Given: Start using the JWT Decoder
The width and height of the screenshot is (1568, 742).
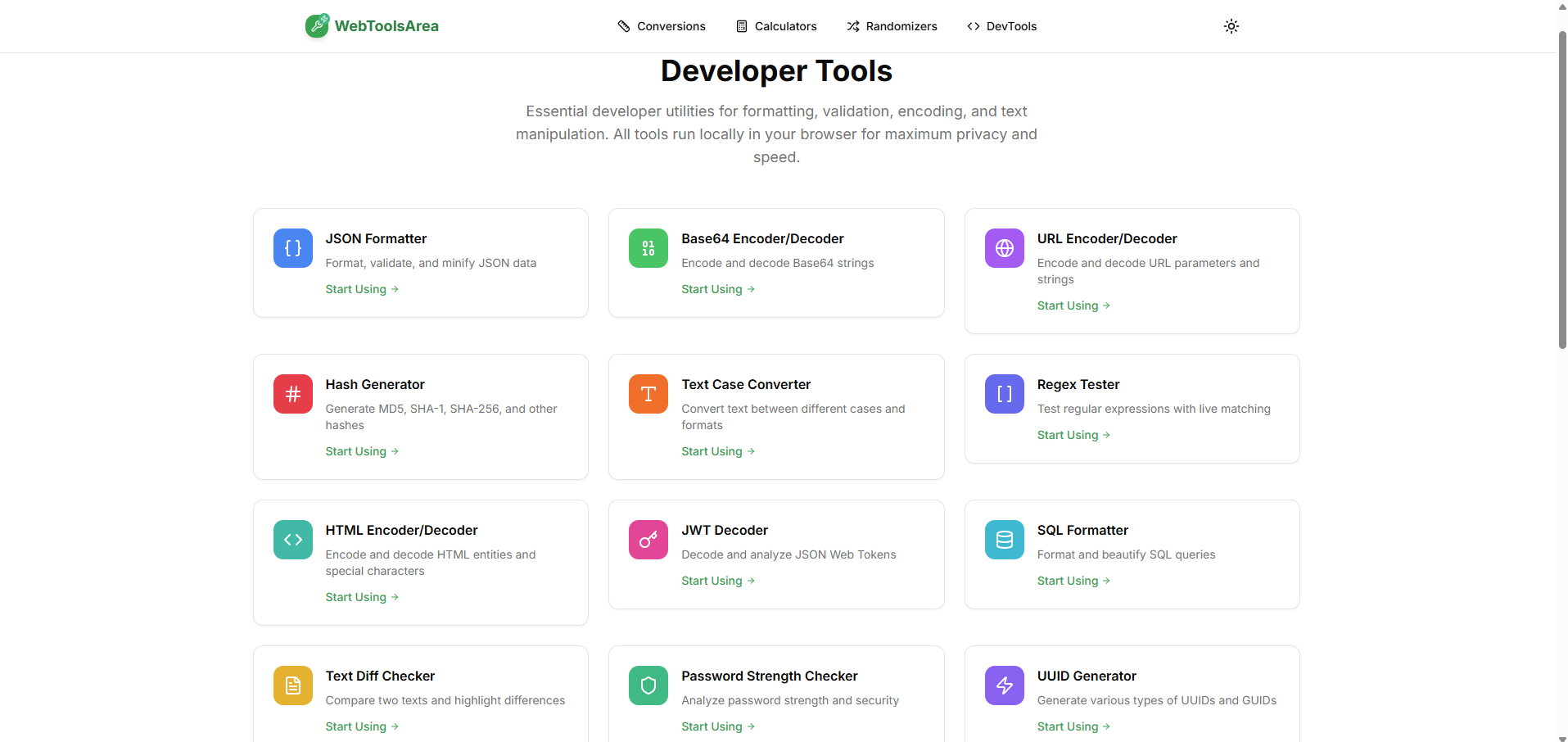Looking at the screenshot, I should [x=718, y=581].
